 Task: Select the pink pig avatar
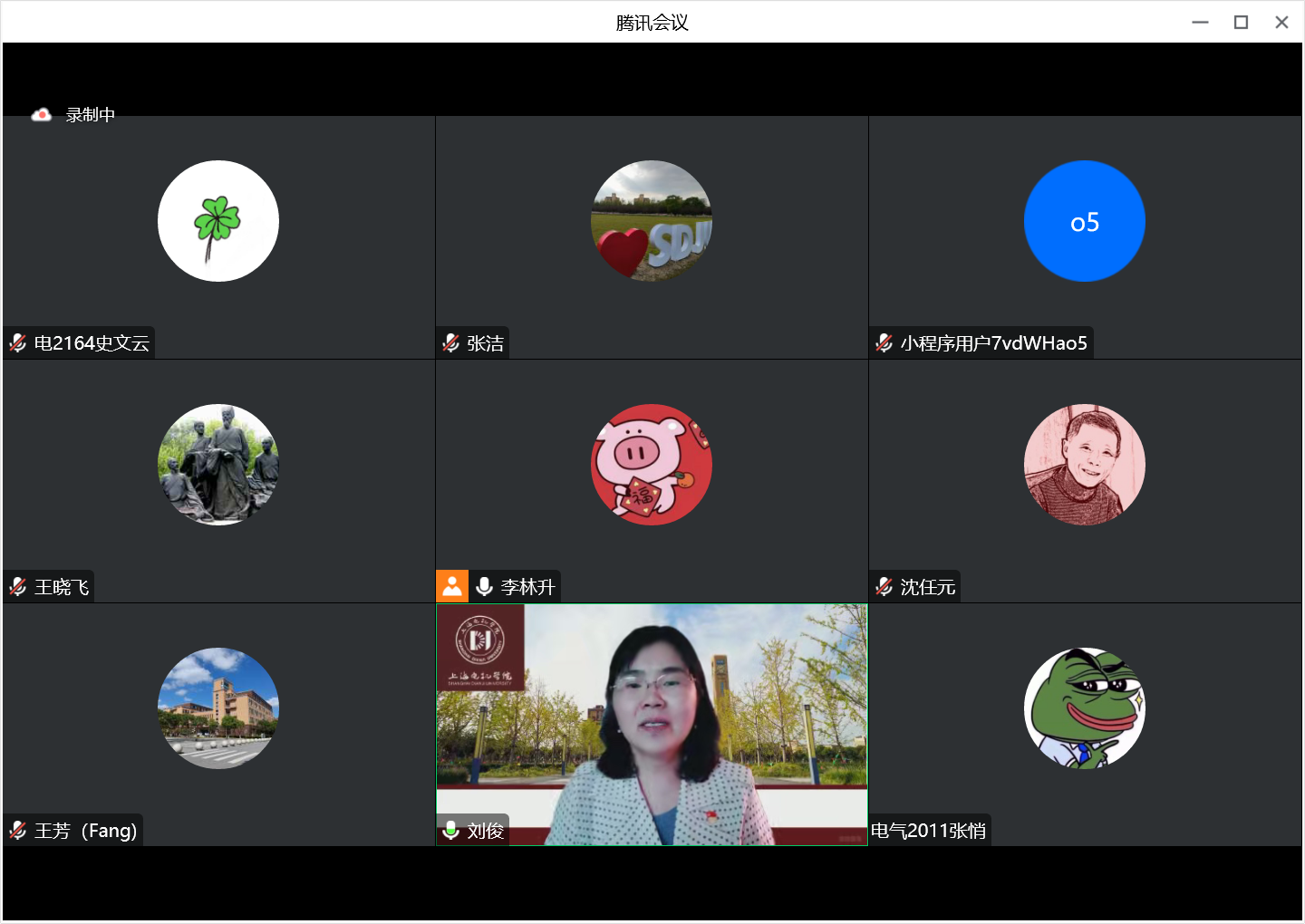(x=652, y=465)
